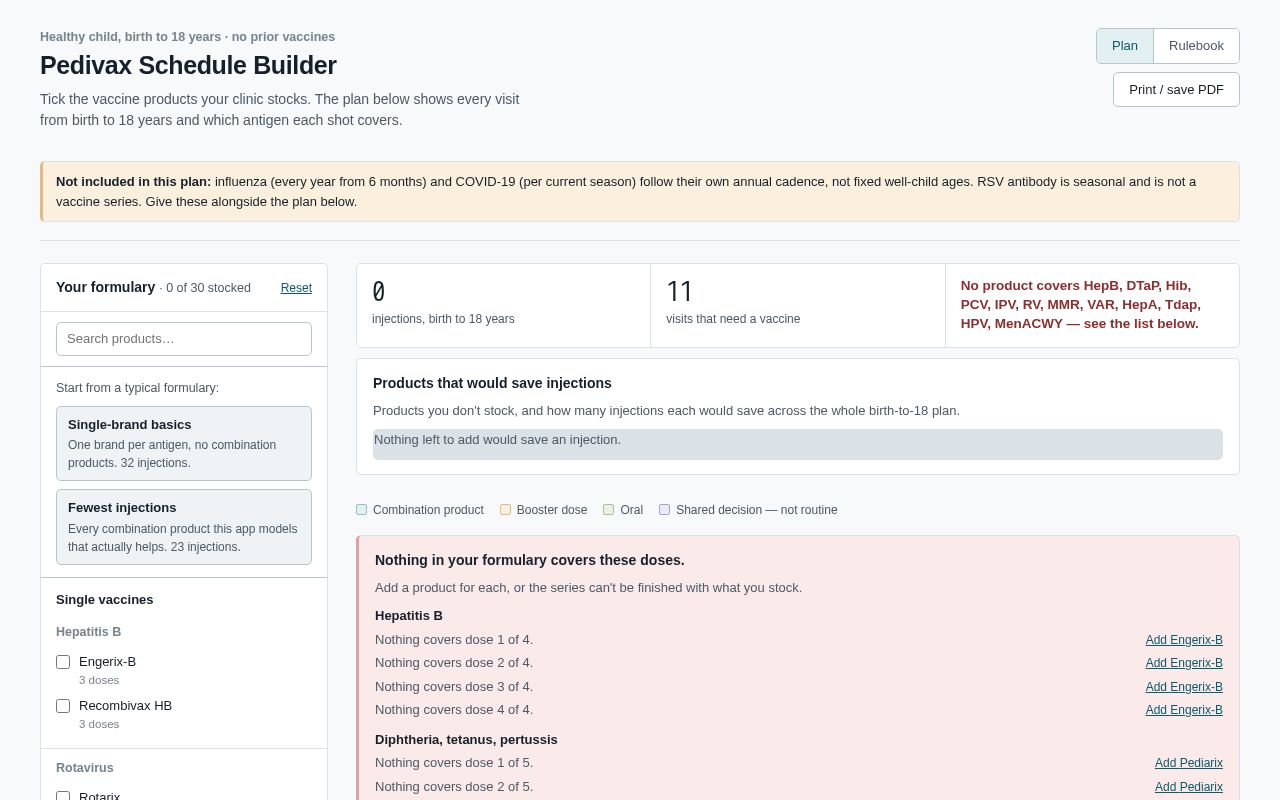Tick the Engerix-B checkbox
This screenshot has height=800, width=1280.
click(63, 662)
